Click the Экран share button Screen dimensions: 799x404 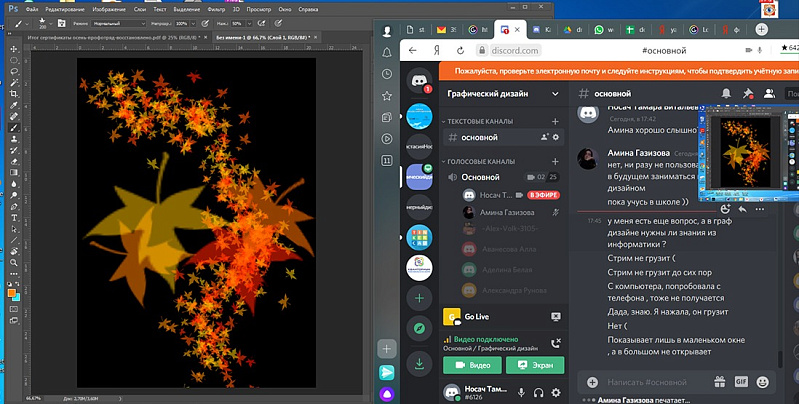[x=535, y=365]
